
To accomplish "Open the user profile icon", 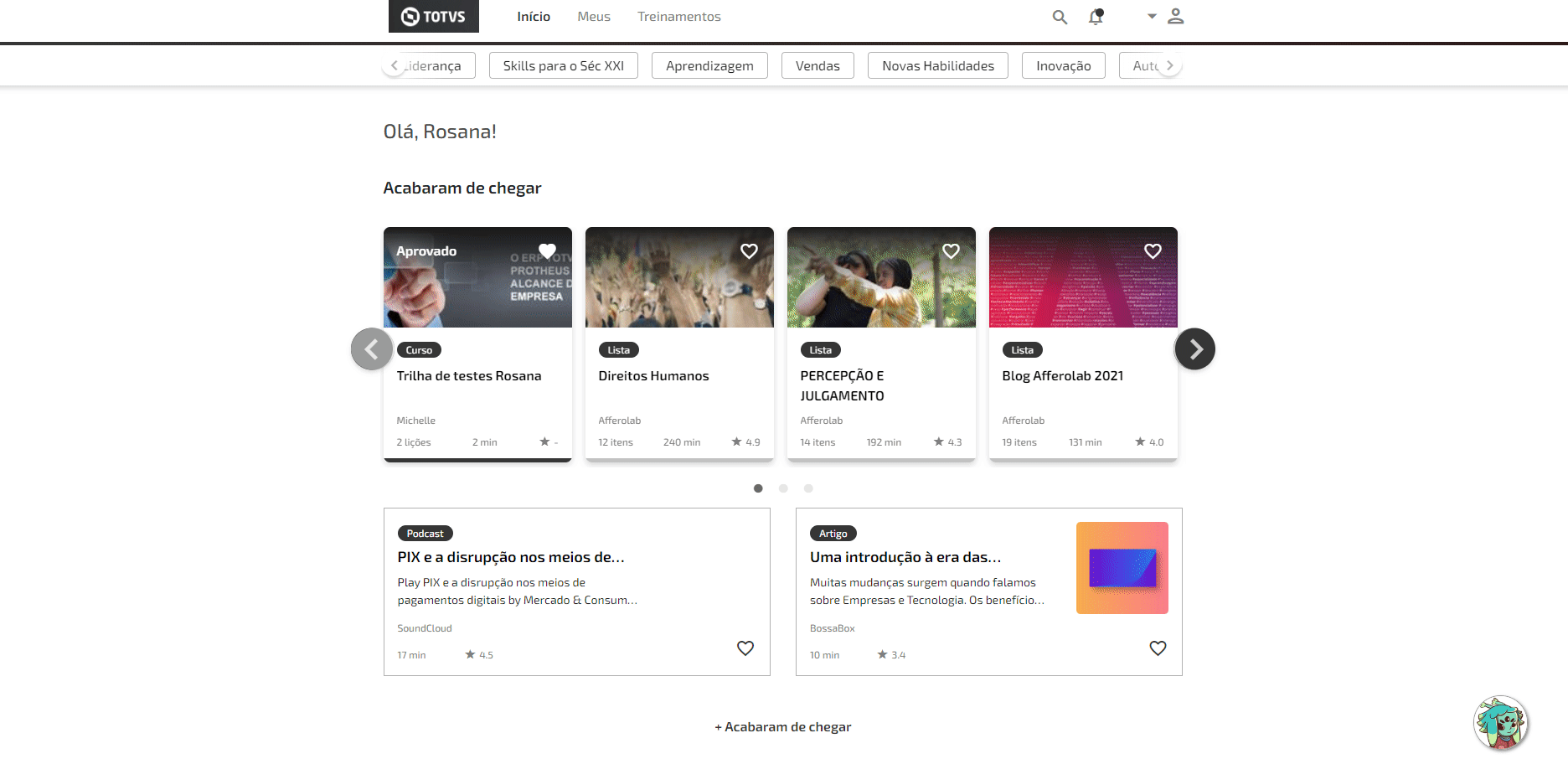I will [1175, 16].
